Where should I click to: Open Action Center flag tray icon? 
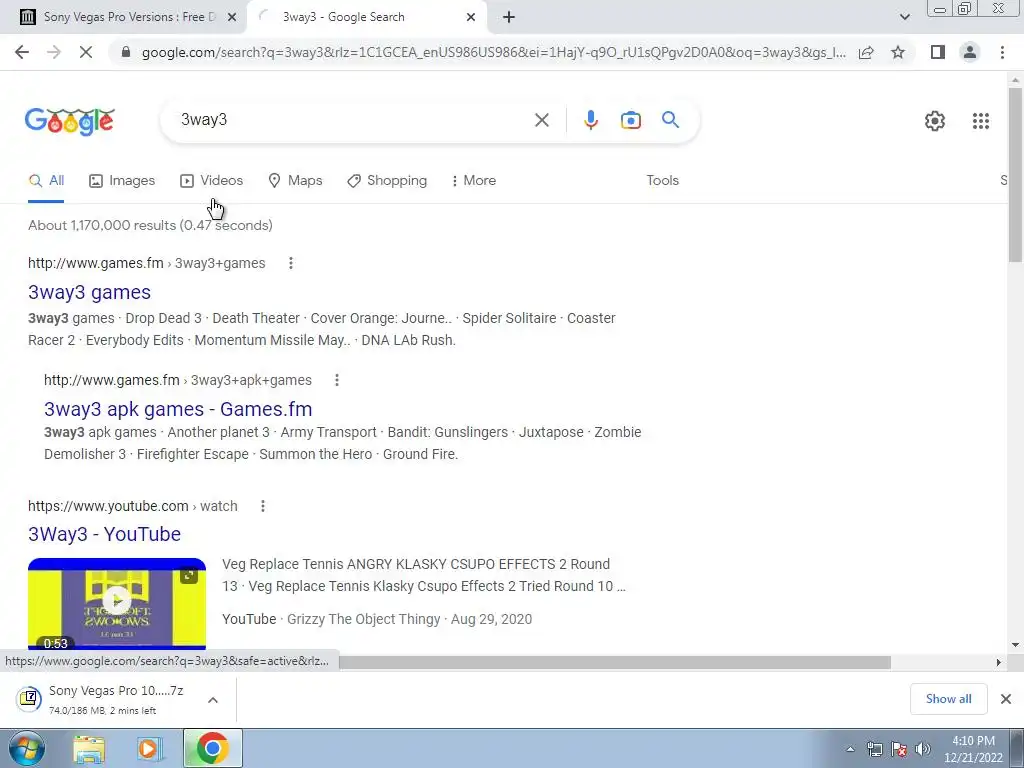pyautogui.click(x=899, y=750)
